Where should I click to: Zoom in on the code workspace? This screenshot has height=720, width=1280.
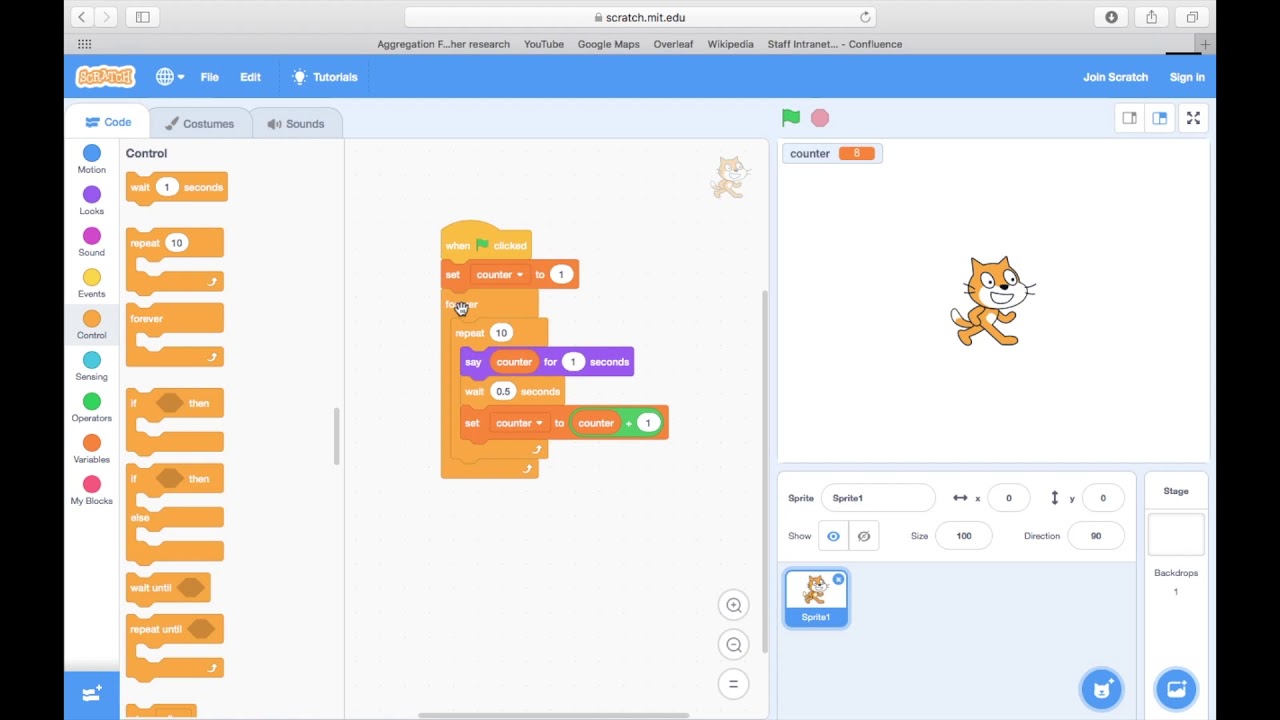pos(734,605)
